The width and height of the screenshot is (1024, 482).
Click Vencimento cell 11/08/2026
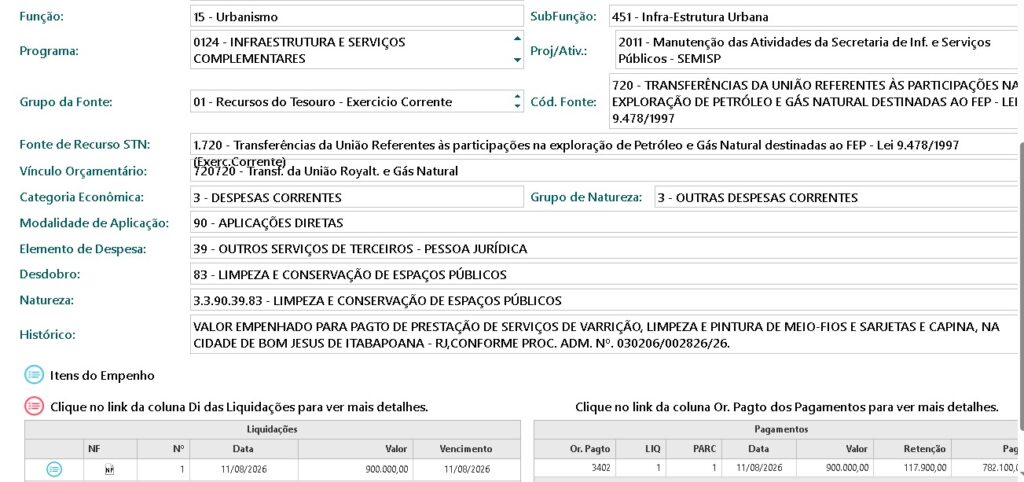pos(467,469)
